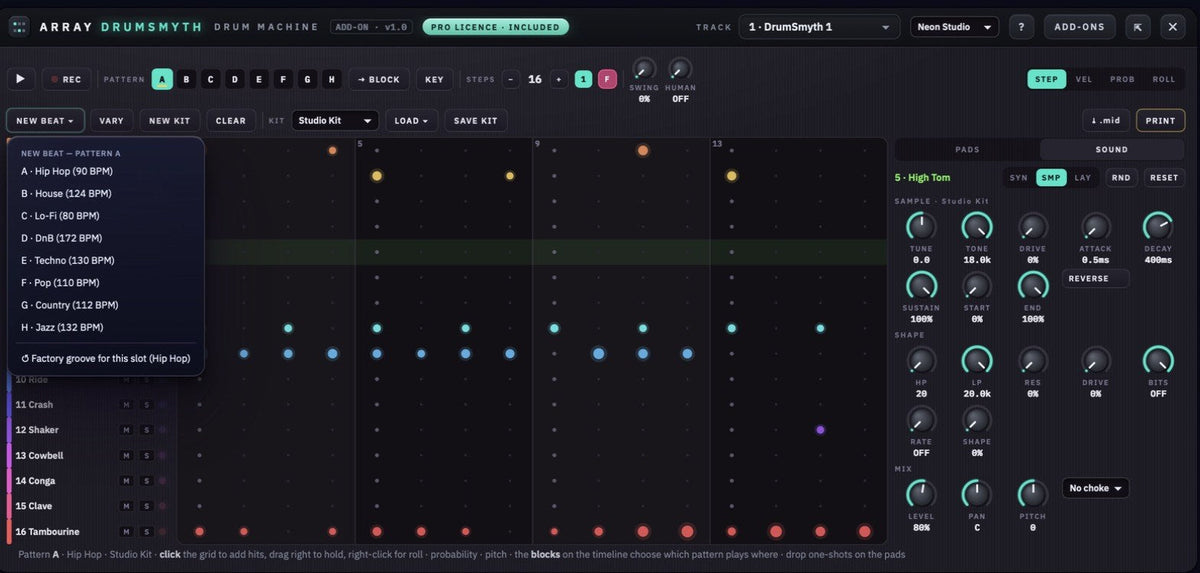Turn the Level knob
This screenshot has height=573, width=1200.
pyautogui.click(x=921, y=494)
